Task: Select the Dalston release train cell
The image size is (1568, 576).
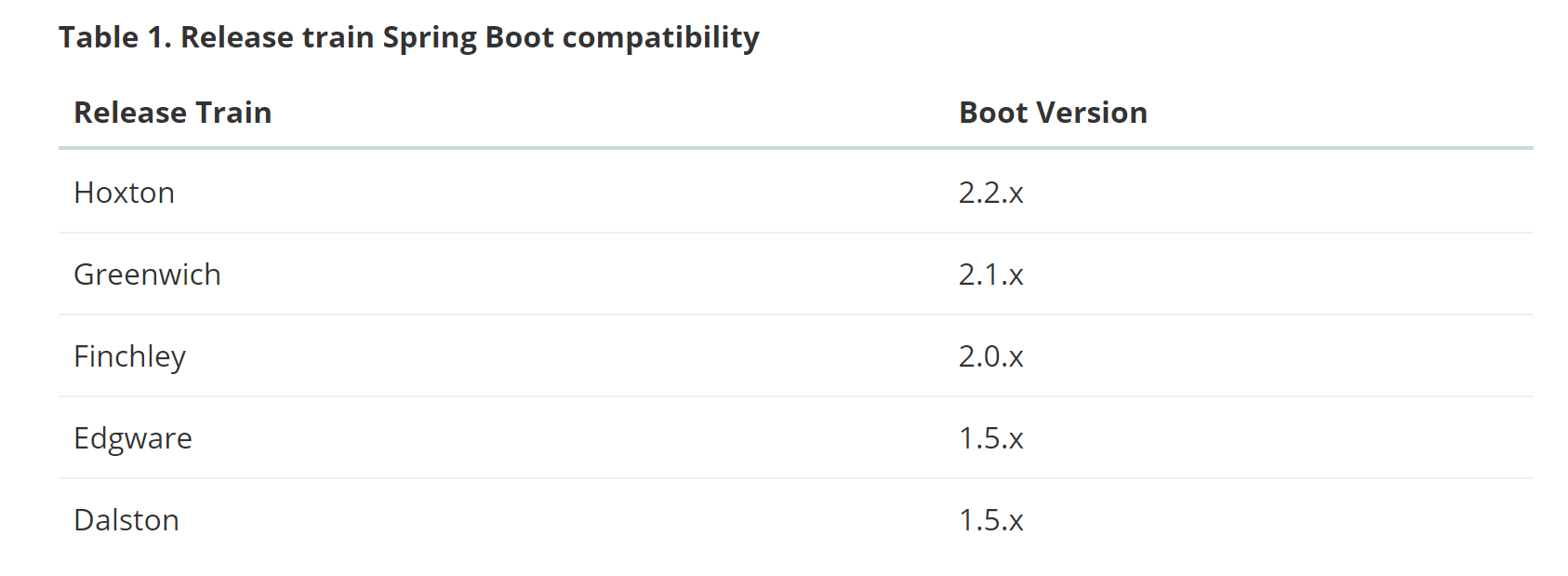Action: (x=126, y=520)
